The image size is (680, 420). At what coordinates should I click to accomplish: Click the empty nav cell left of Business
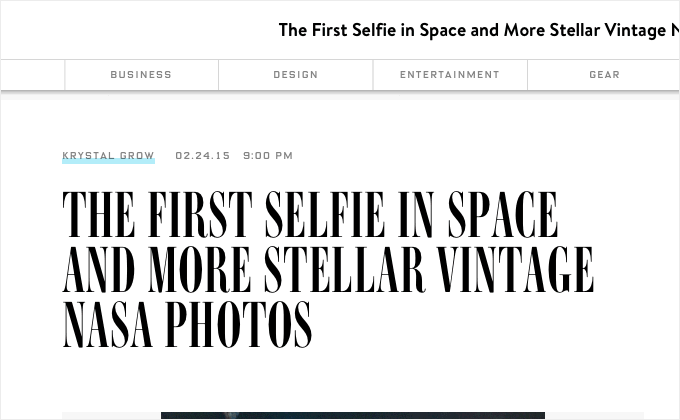[32, 75]
